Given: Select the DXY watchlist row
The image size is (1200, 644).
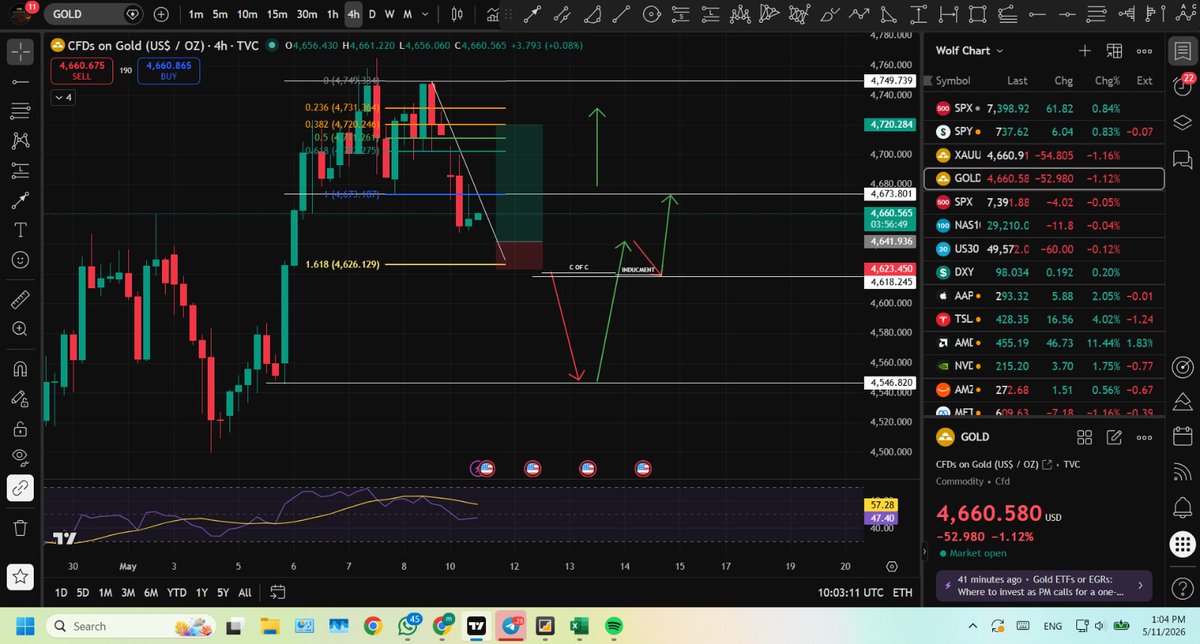Looking at the screenshot, I should click(1044, 272).
